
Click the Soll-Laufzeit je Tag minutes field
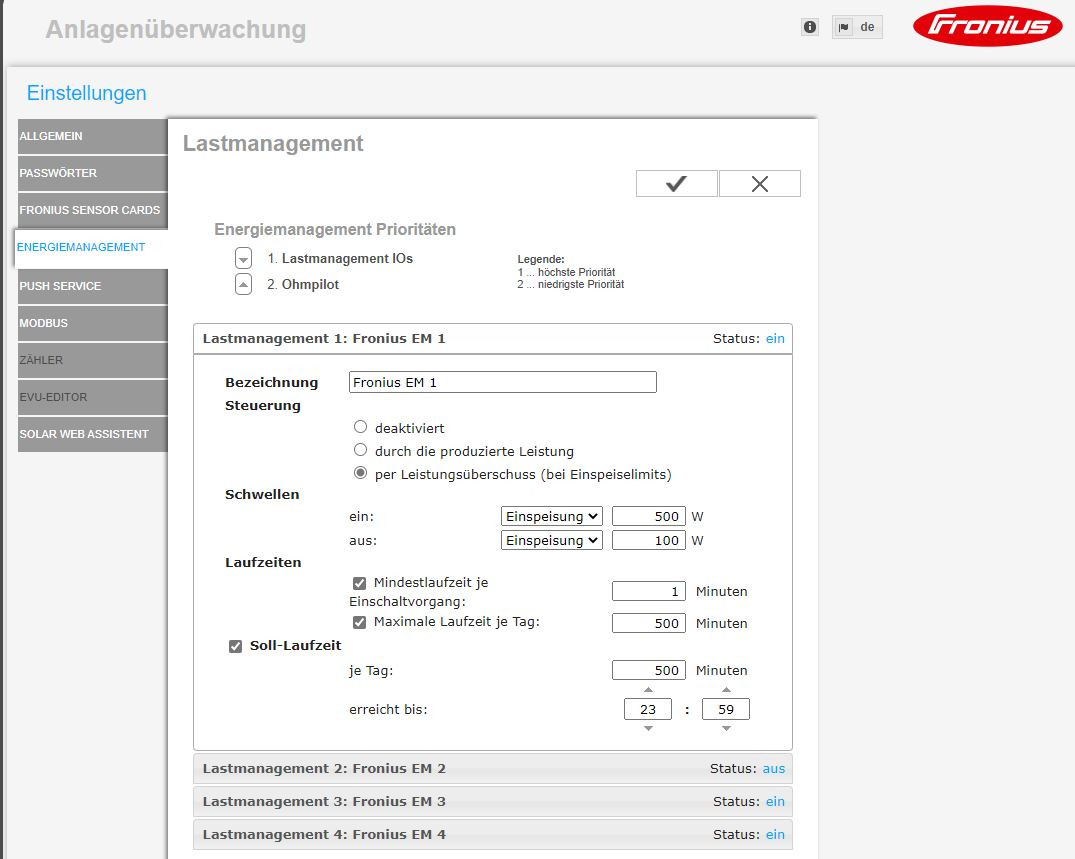(x=649, y=670)
